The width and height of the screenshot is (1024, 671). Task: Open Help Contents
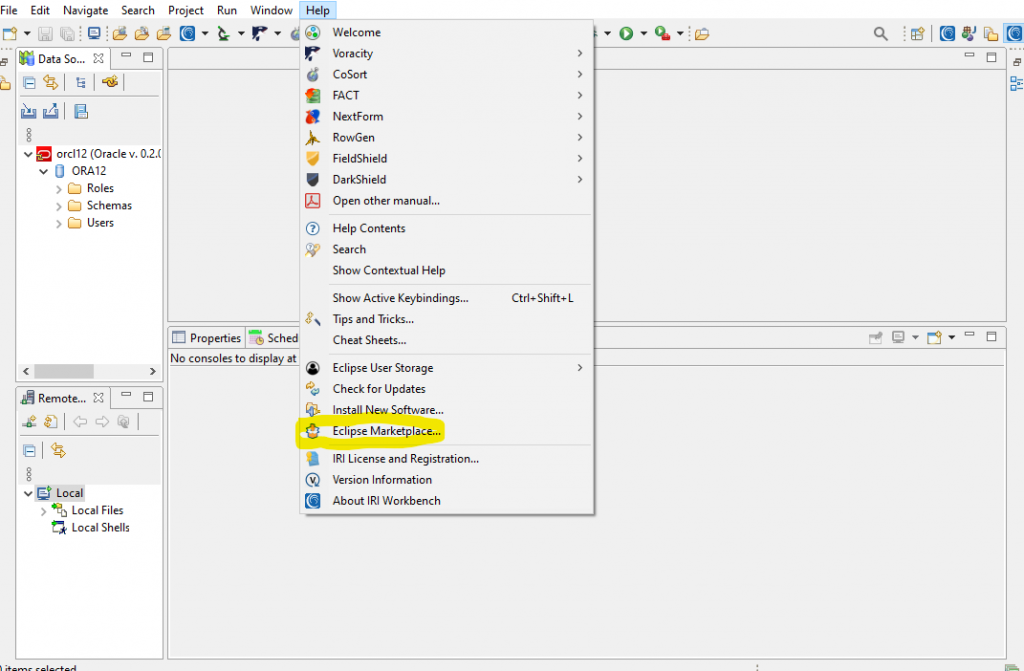tap(368, 228)
